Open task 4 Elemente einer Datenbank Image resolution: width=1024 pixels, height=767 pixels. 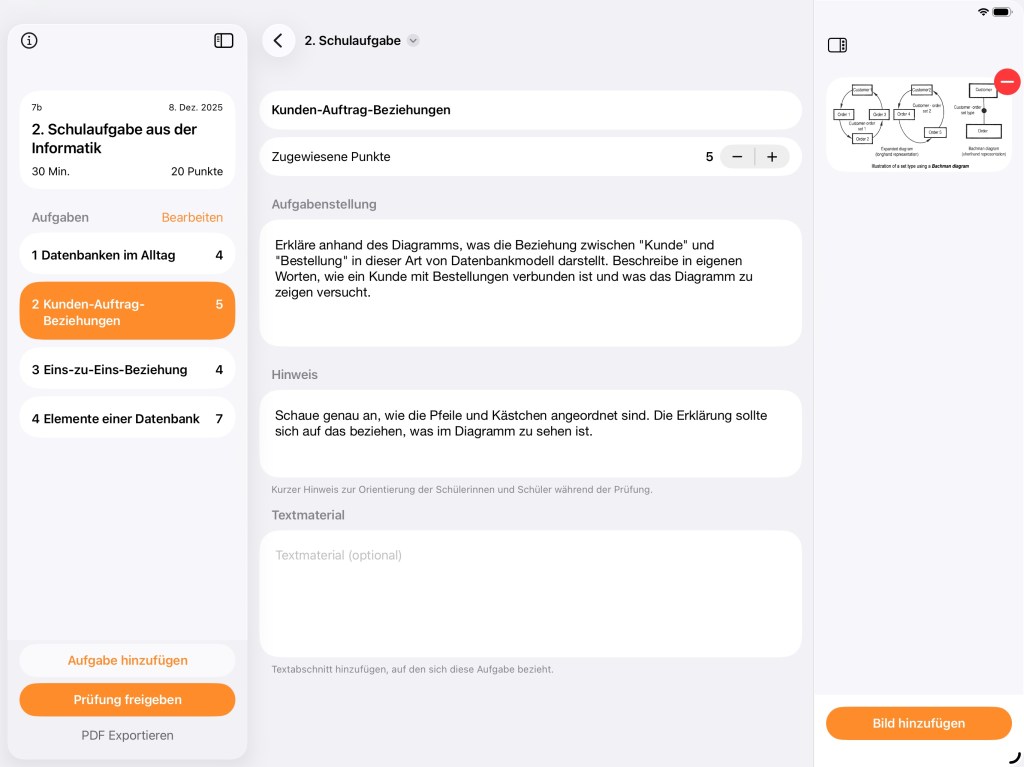tap(127, 418)
